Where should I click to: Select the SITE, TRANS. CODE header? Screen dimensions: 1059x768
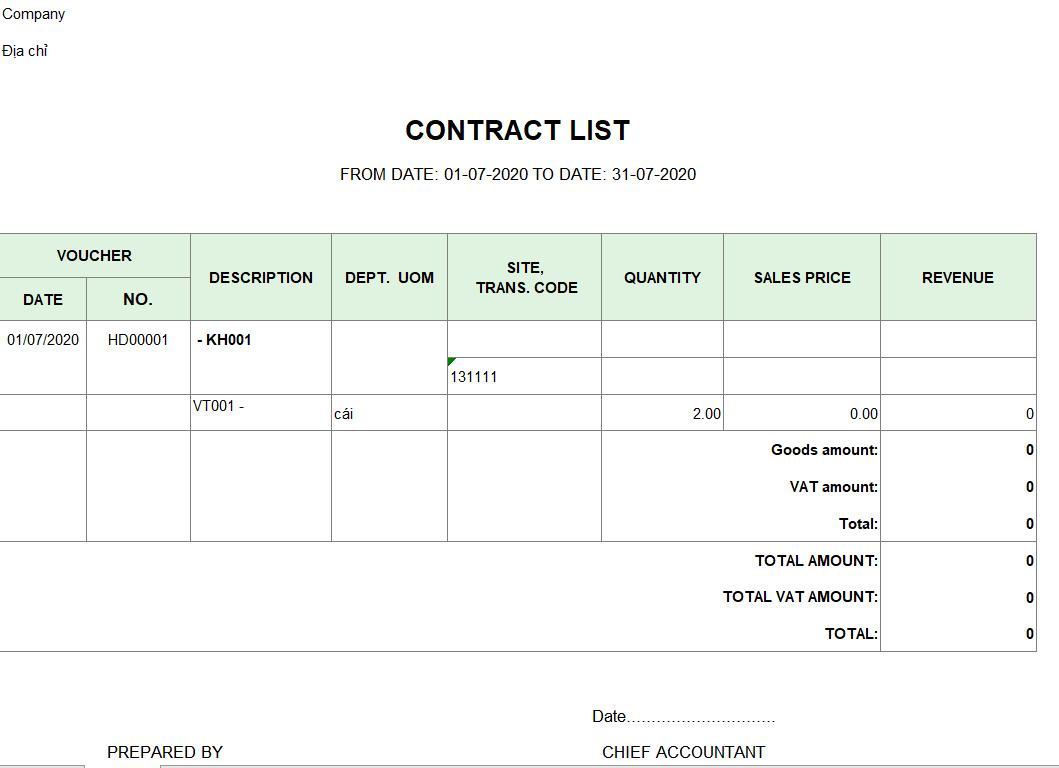coord(526,278)
